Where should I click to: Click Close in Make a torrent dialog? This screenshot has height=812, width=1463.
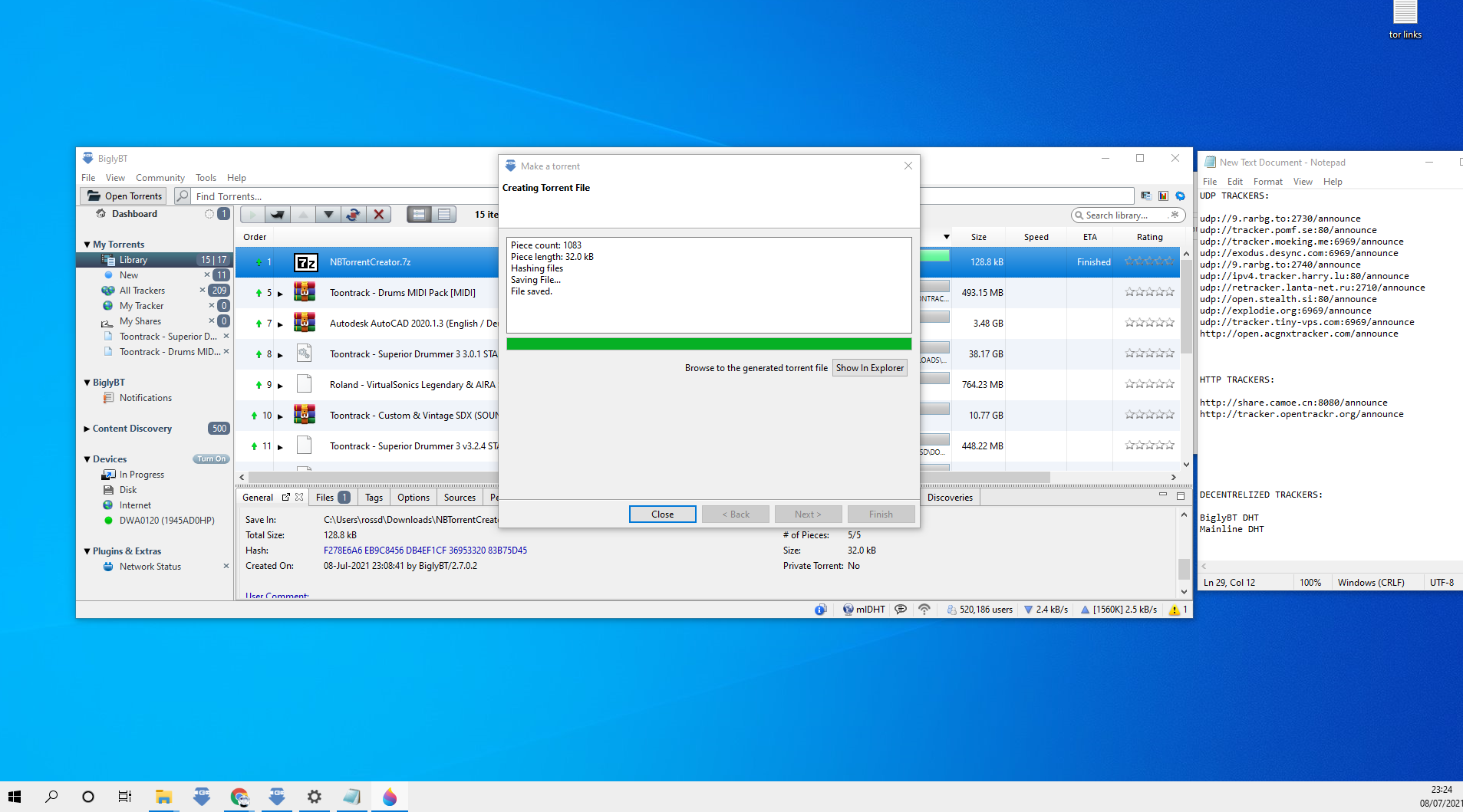(x=663, y=514)
